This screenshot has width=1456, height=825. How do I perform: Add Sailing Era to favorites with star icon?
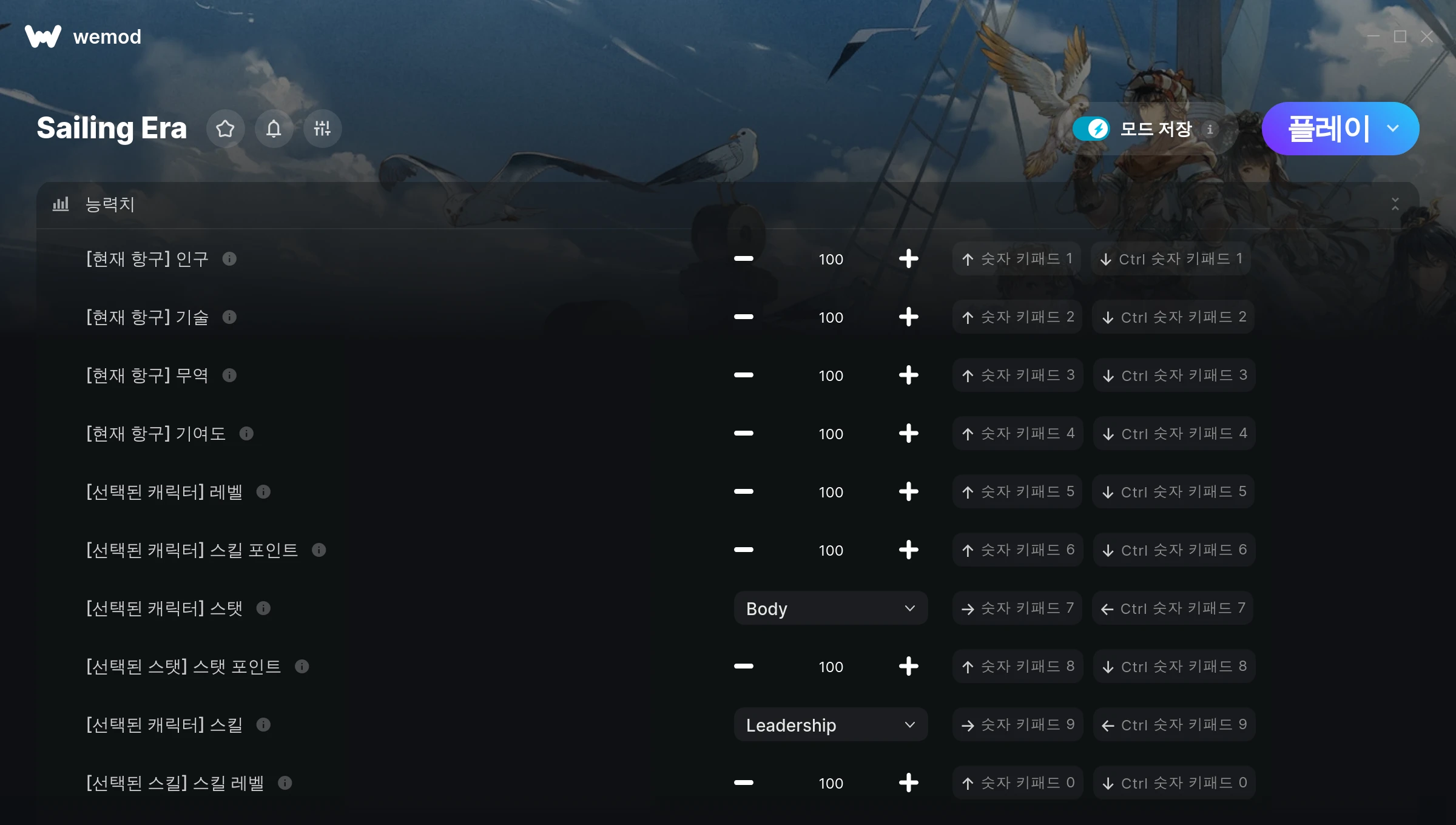[225, 129]
